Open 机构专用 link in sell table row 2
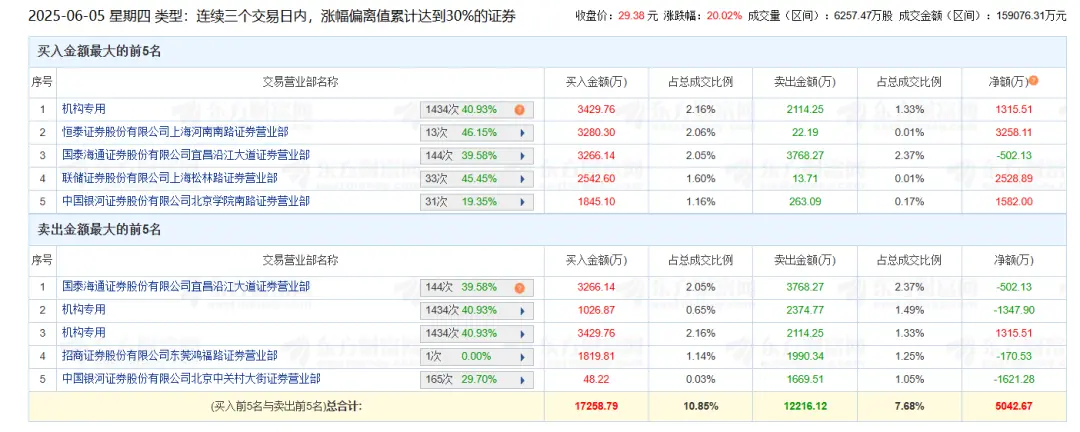Image resolution: width=1080 pixels, height=432 pixels. (83, 310)
